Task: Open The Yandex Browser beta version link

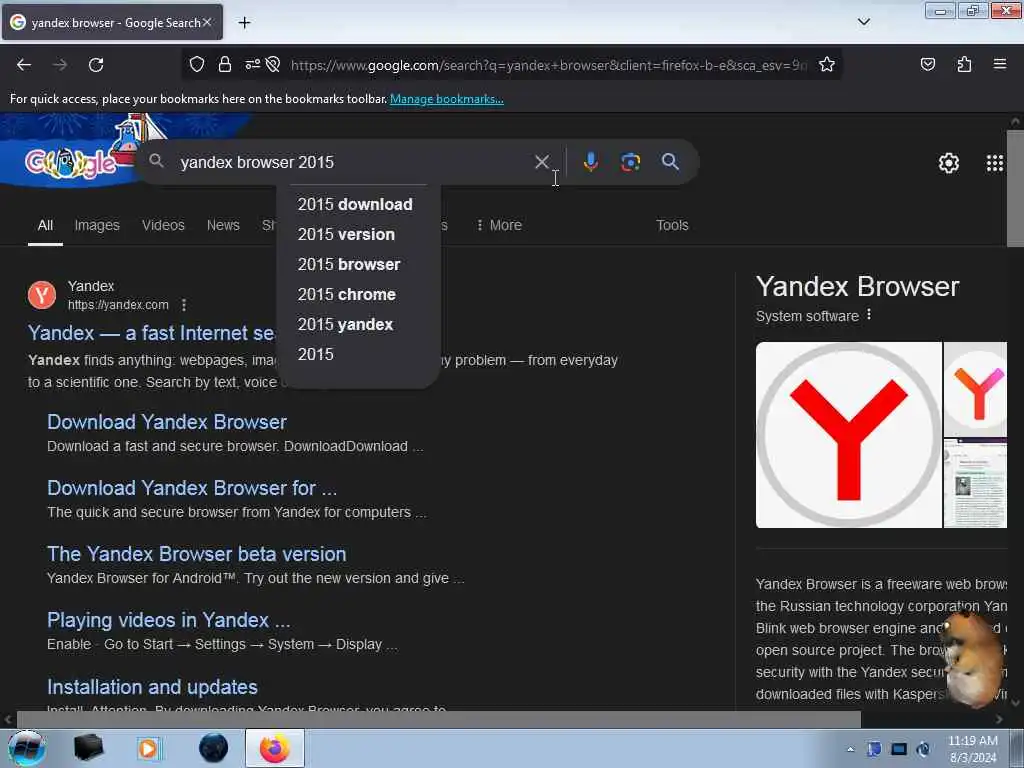Action: point(197,554)
